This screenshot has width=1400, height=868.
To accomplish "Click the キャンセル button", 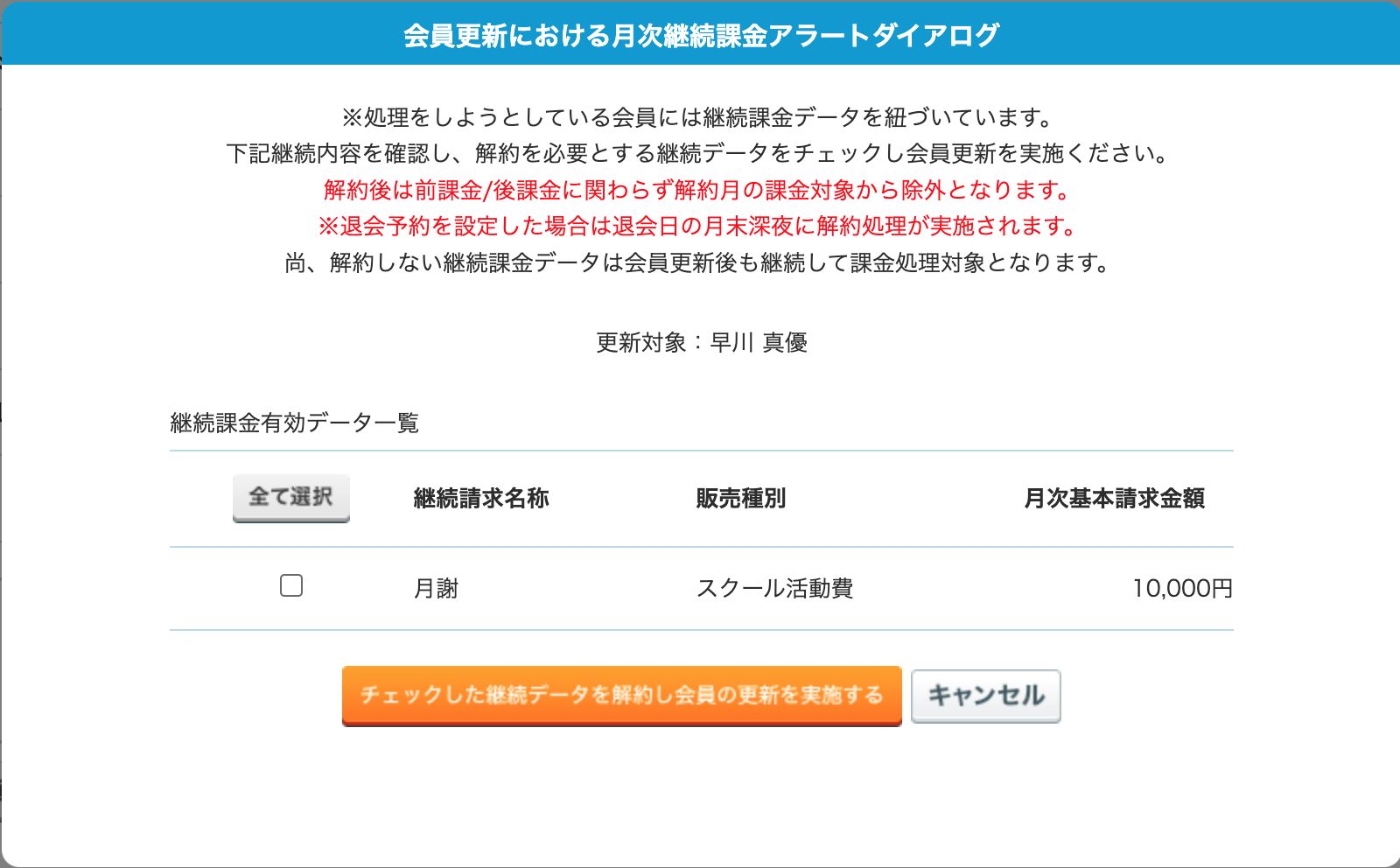I will pyautogui.click(x=986, y=696).
